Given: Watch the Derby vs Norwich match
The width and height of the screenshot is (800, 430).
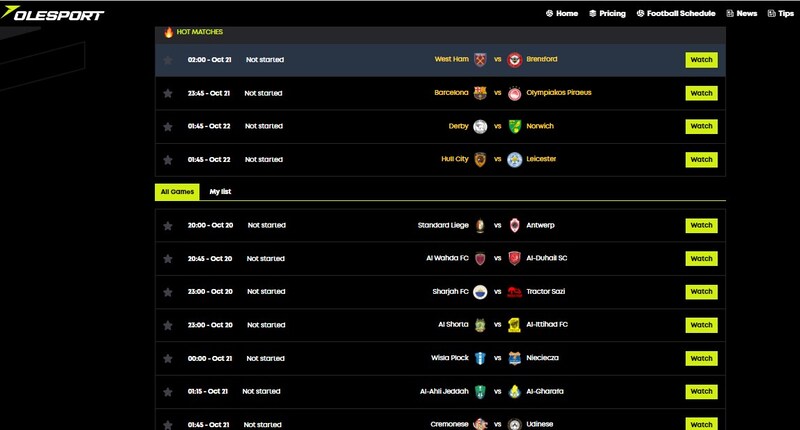Looking at the screenshot, I should (x=701, y=126).
